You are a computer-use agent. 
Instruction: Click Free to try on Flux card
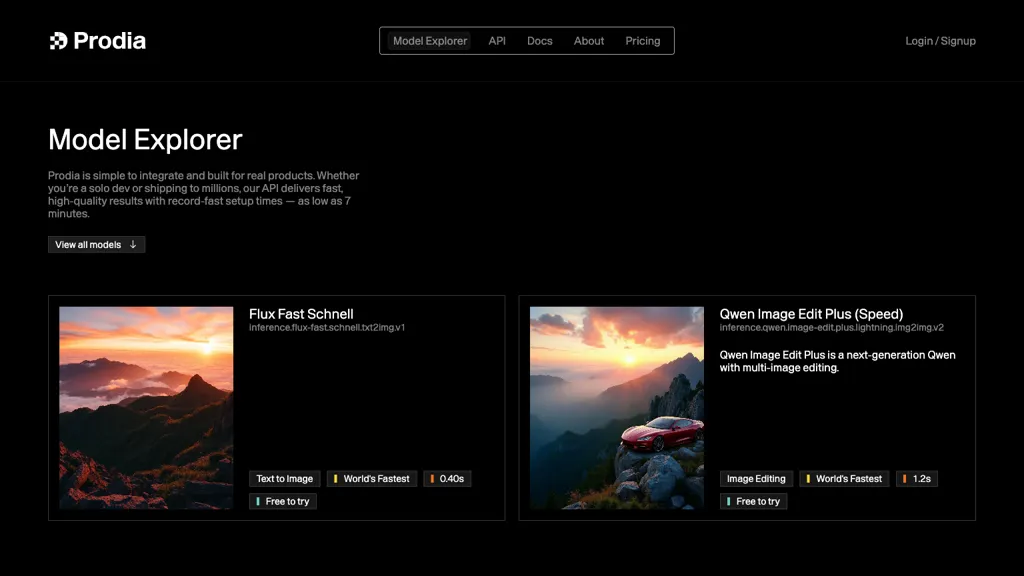pos(283,502)
